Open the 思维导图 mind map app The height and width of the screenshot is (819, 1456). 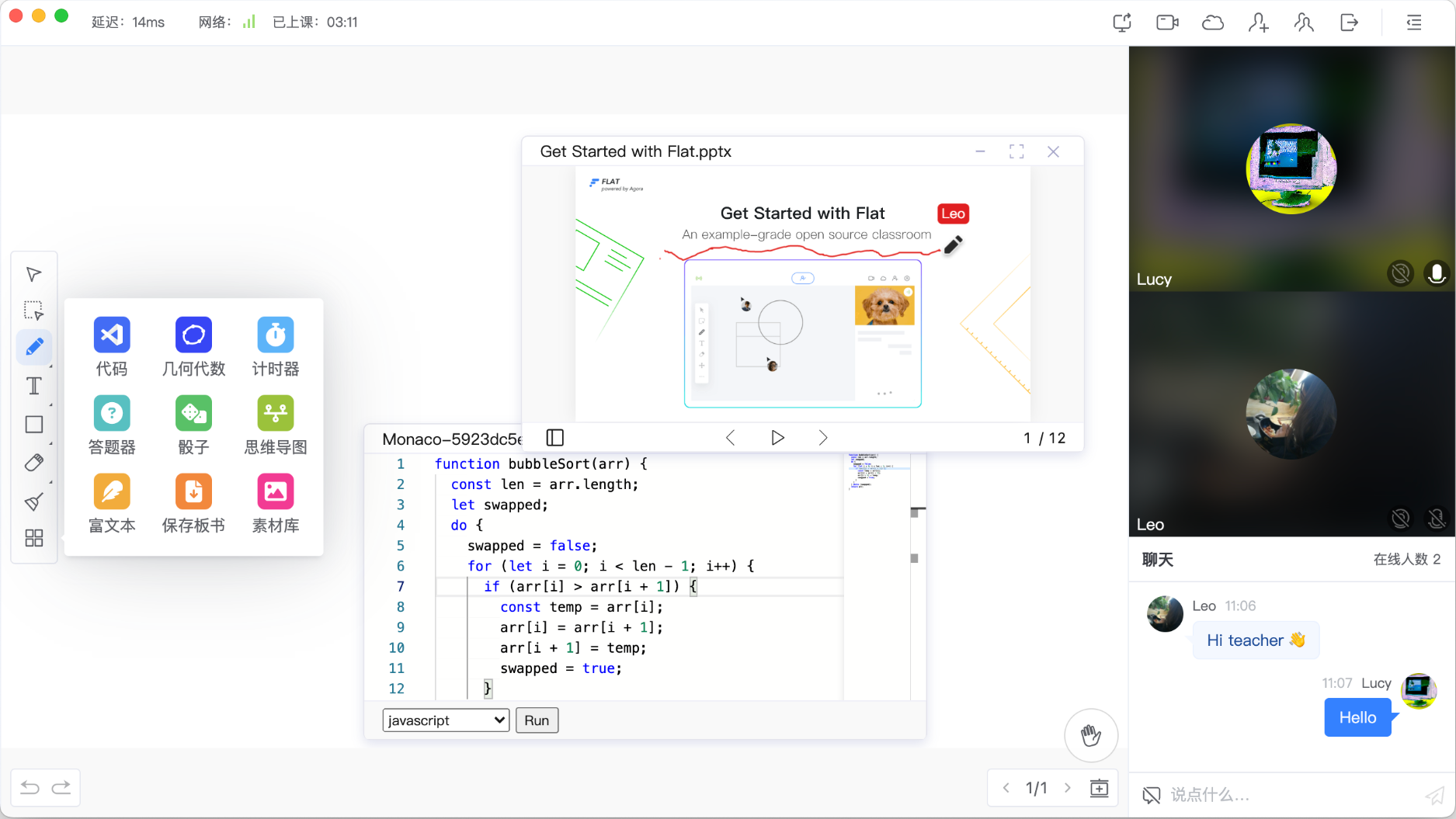click(x=275, y=414)
